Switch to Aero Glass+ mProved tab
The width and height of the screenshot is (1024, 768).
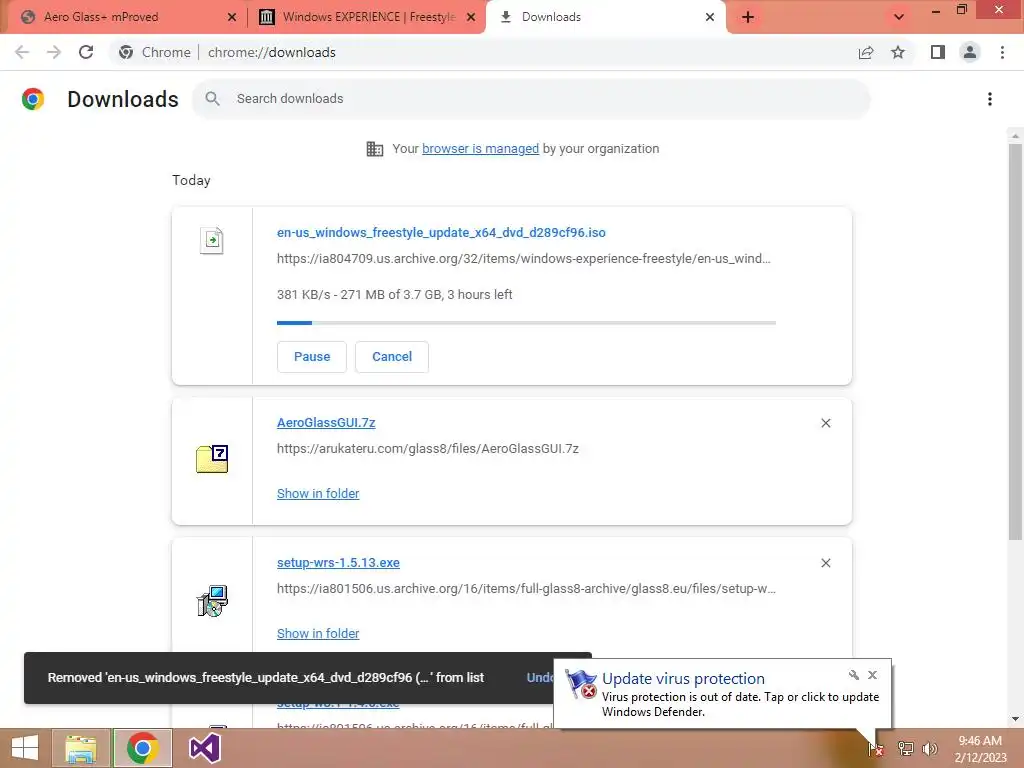point(101,17)
